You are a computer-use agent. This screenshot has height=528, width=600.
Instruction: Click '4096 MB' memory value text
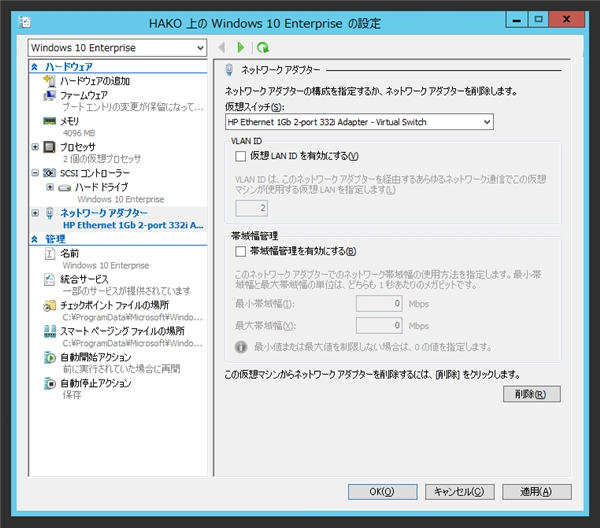[79, 133]
